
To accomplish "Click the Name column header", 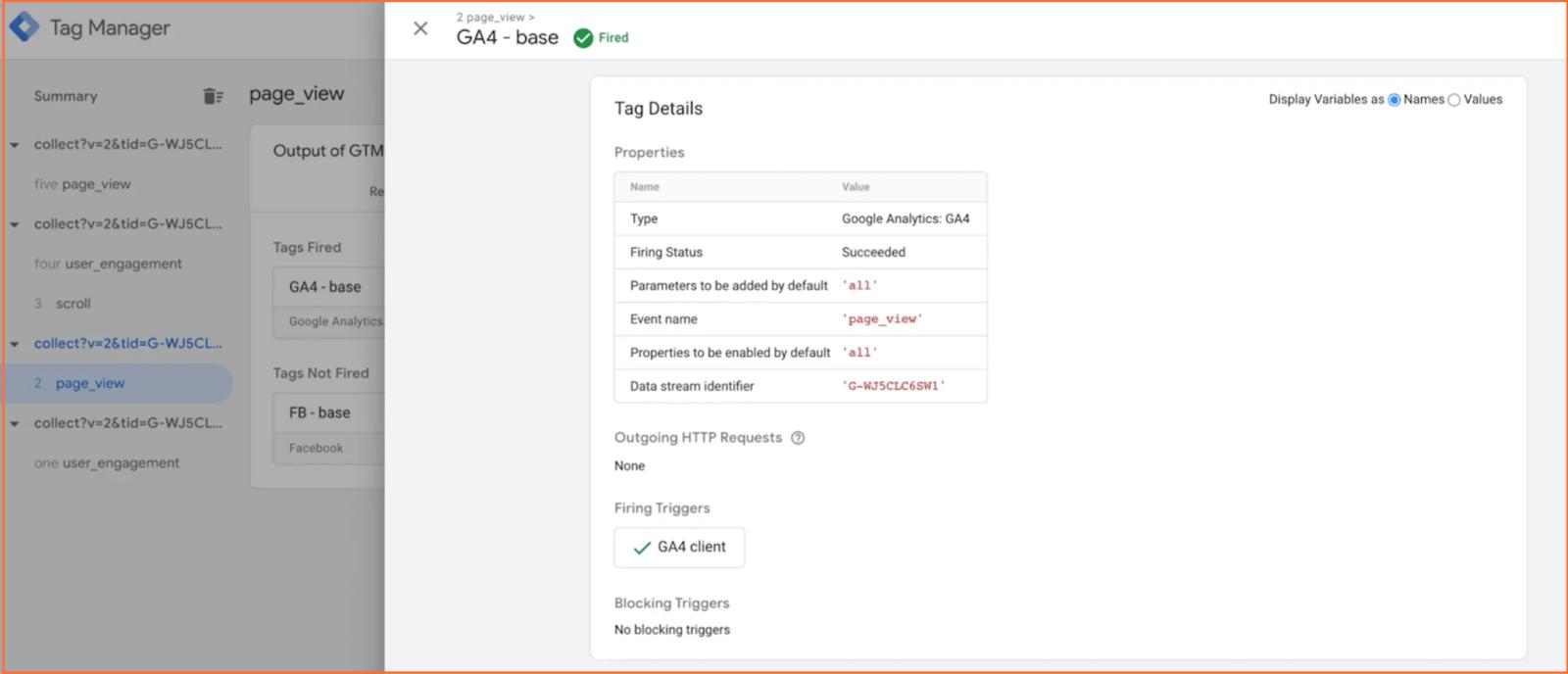I will 645,186.
